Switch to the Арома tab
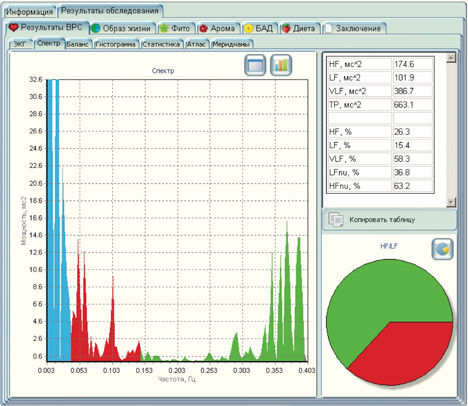 click(x=218, y=28)
